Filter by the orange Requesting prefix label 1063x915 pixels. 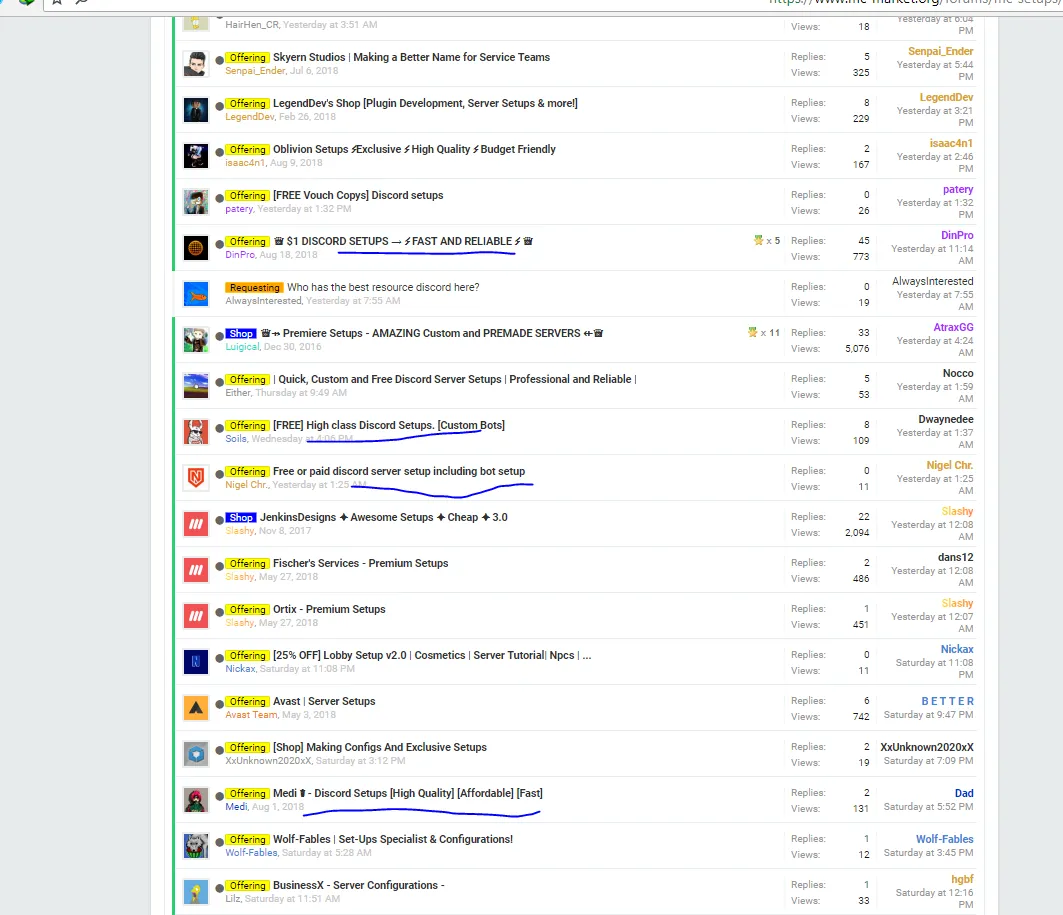coord(254,288)
